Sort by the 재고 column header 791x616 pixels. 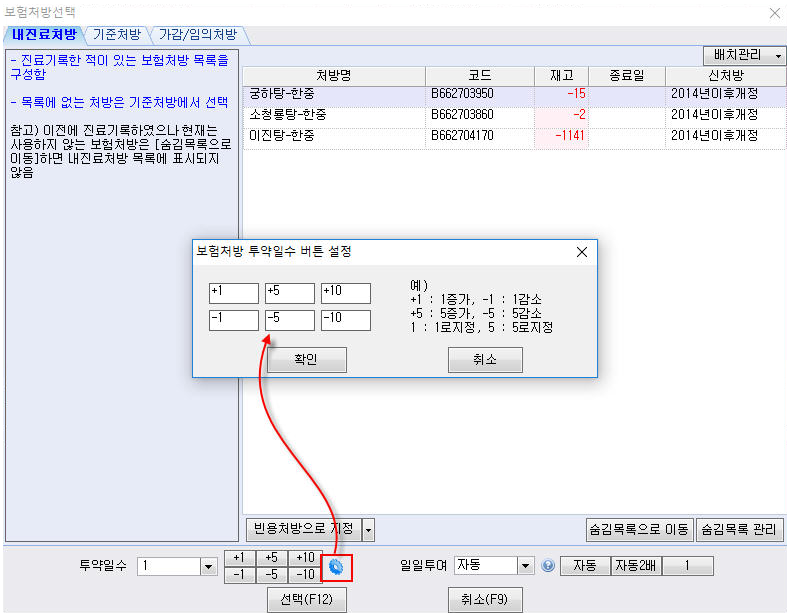pos(561,76)
